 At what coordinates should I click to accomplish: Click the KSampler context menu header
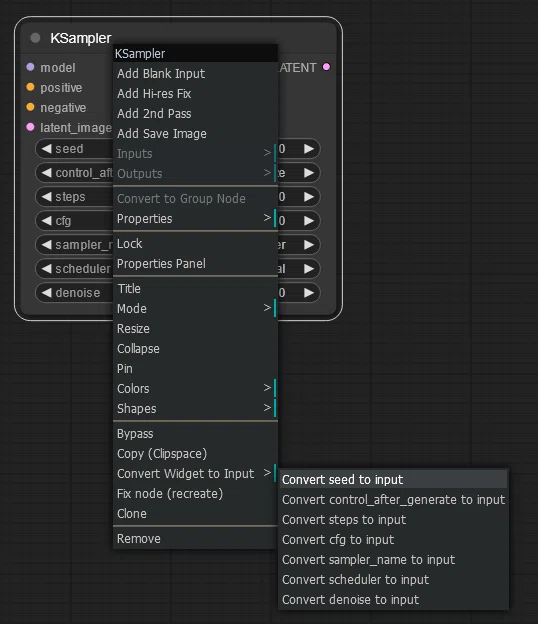[195, 53]
